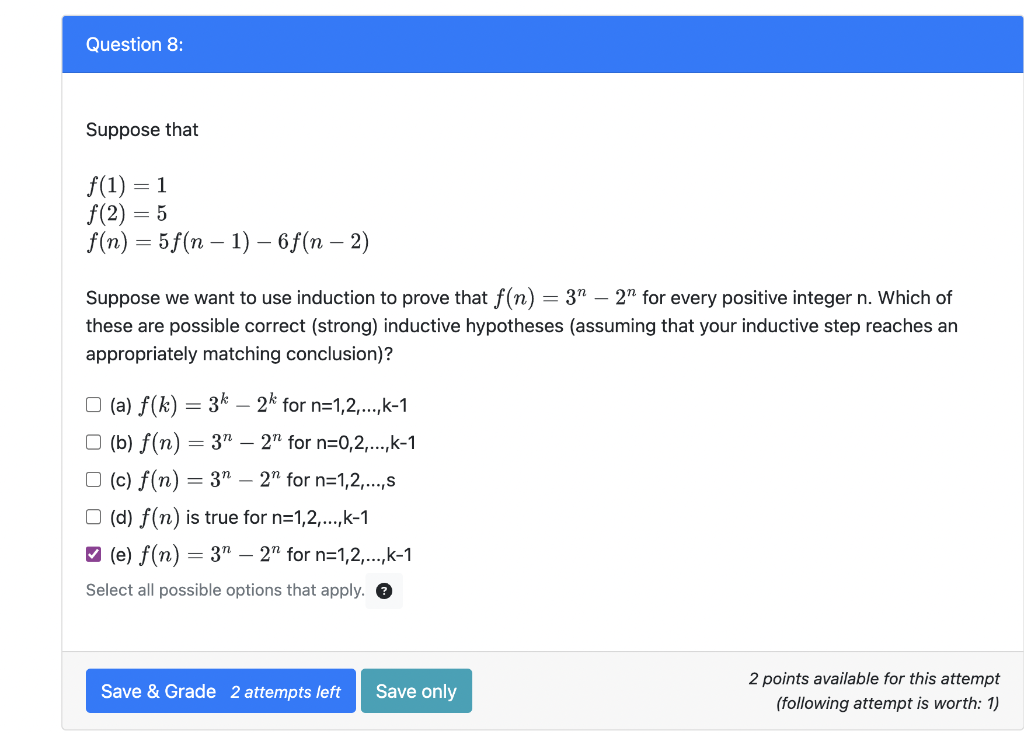Check option (d) f(n) is true
The image size is (1024, 734).
pos(93,516)
